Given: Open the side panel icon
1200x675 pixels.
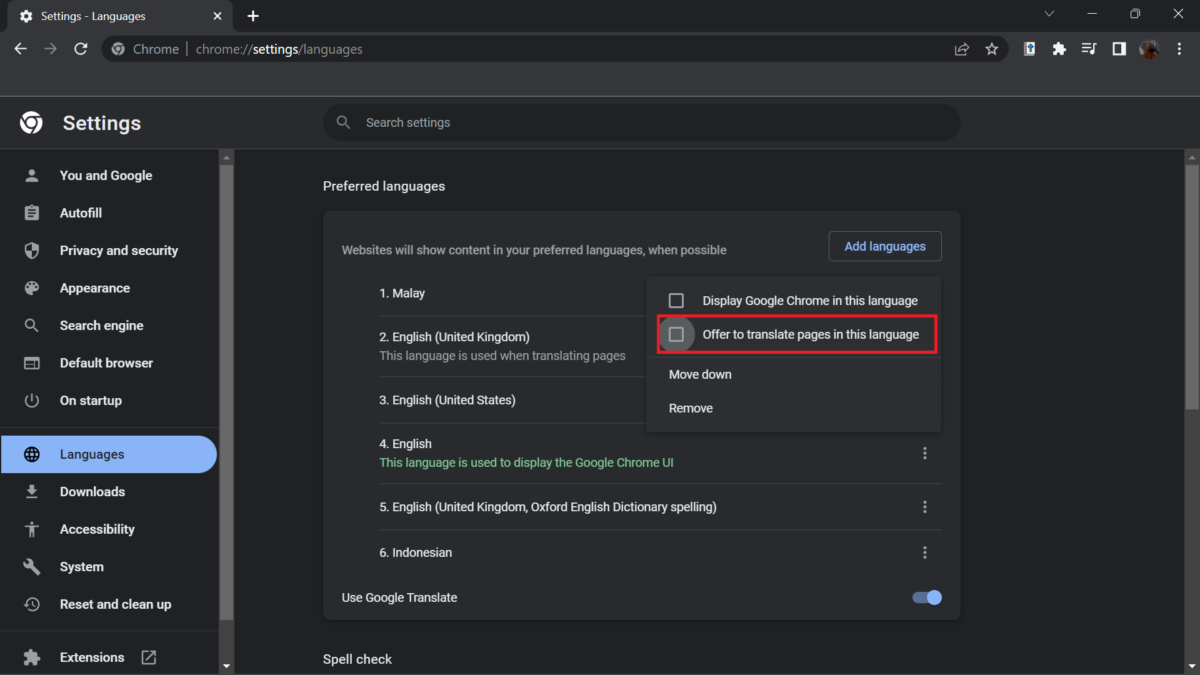Looking at the screenshot, I should pyautogui.click(x=1119, y=49).
